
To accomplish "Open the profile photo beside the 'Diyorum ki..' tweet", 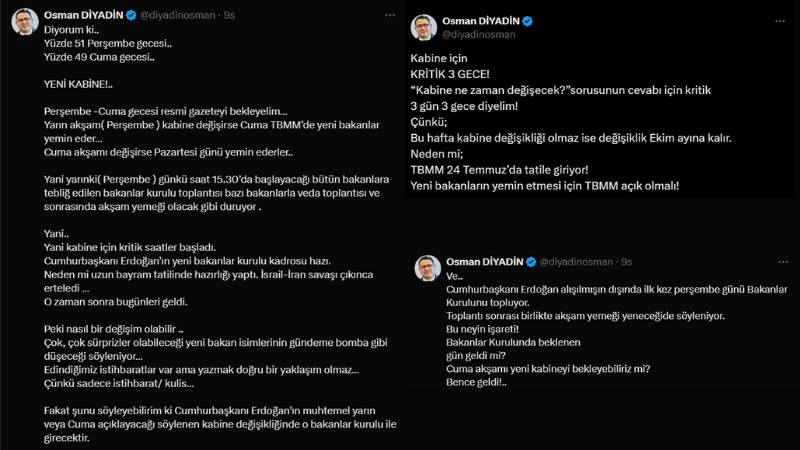I will tap(25, 22).
